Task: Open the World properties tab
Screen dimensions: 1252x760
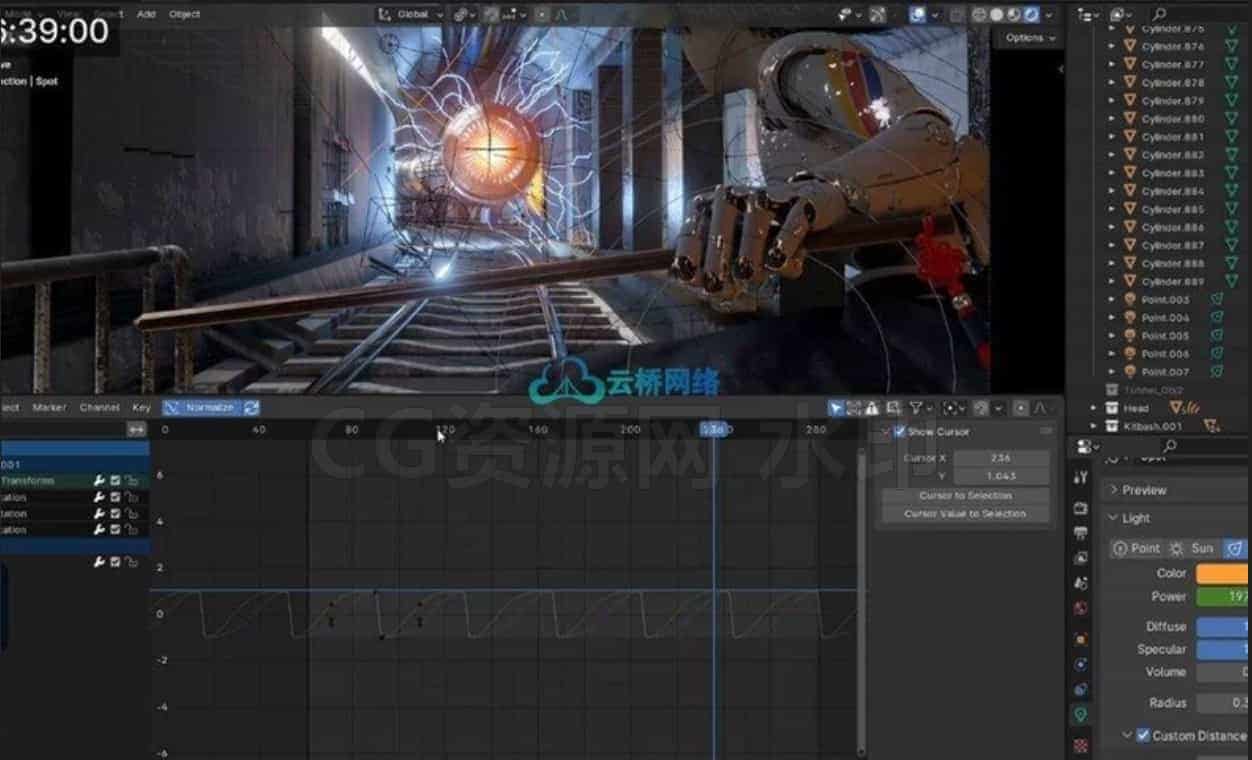Action: click(x=1080, y=608)
